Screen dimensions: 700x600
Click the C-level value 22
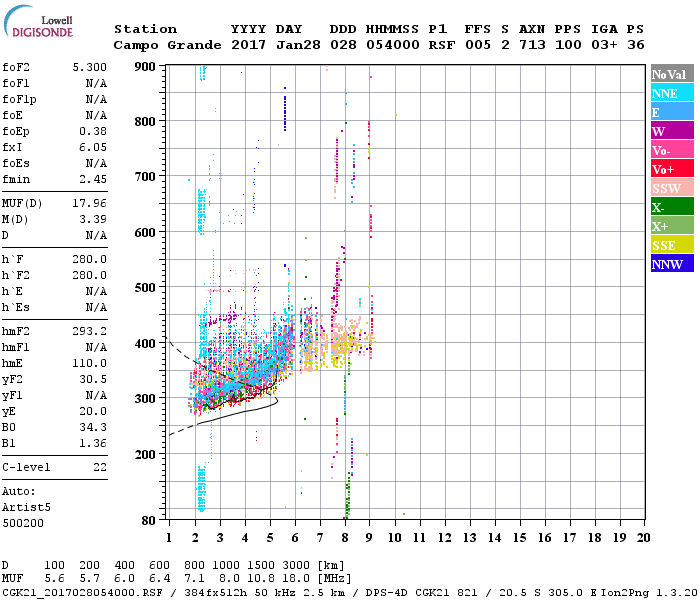(x=100, y=467)
